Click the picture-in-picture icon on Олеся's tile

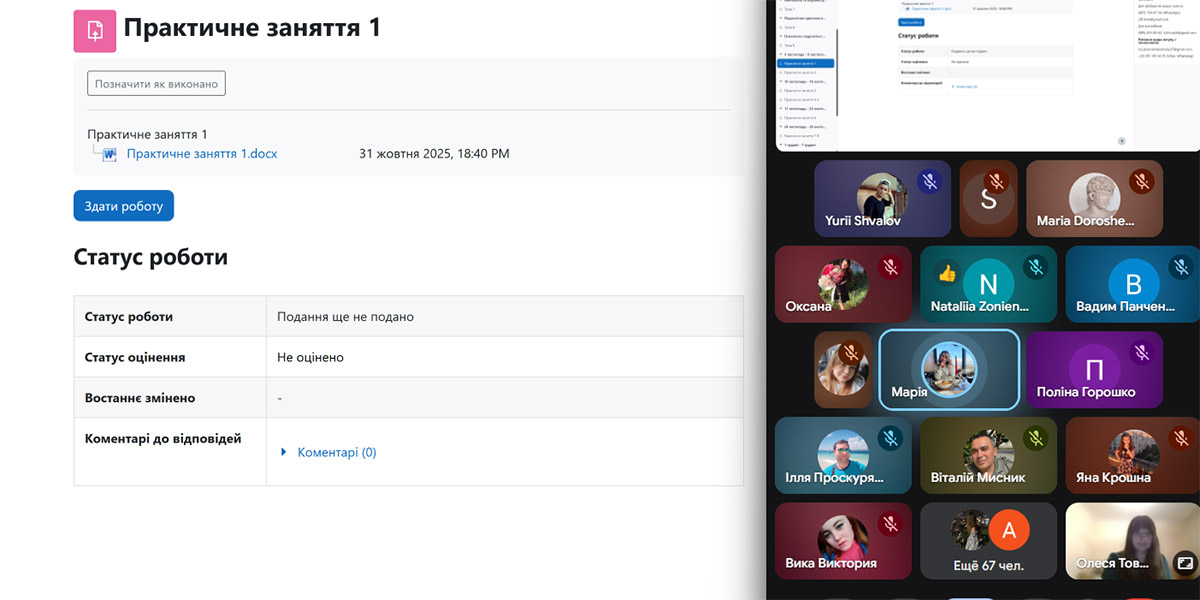(1183, 562)
